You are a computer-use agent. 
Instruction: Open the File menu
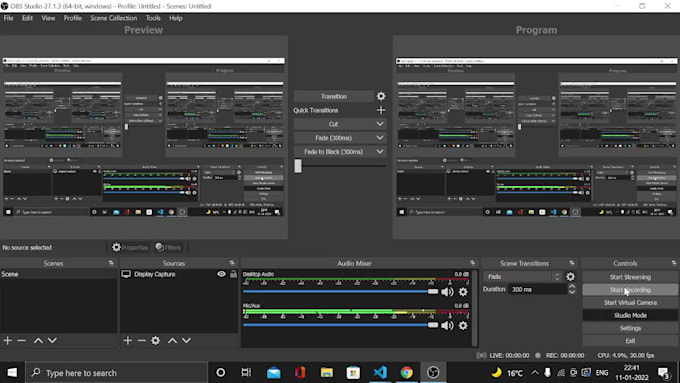click(8, 18)
